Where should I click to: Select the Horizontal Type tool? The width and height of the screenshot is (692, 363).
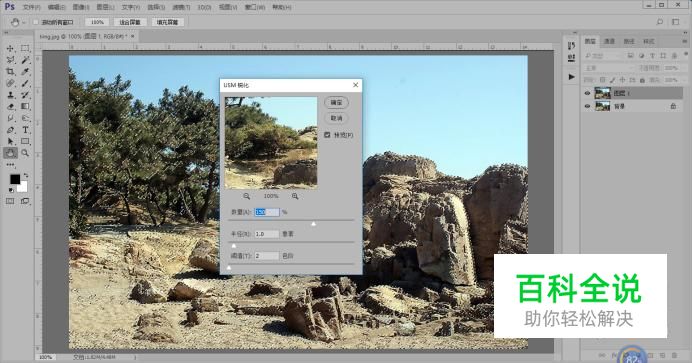[25, 130]
